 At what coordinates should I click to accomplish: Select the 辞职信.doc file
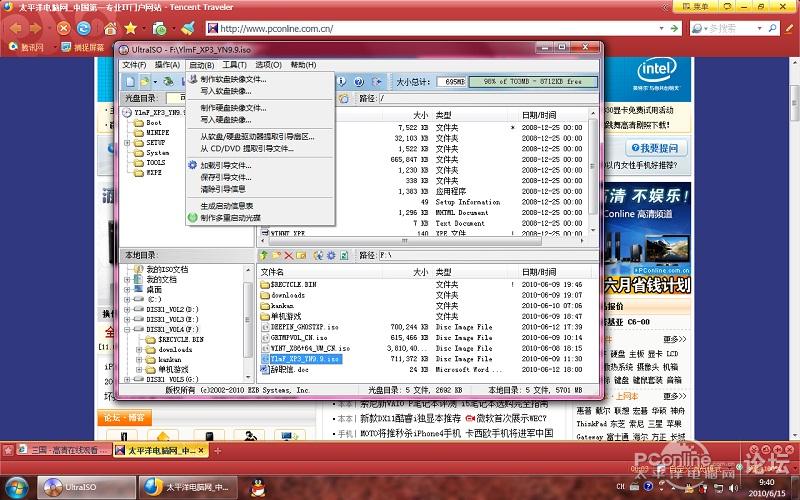(x=289, y=369)
